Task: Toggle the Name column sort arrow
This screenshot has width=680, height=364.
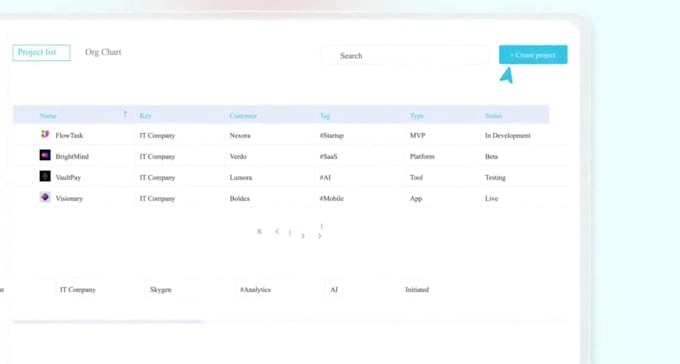Action: pos(125,115)
